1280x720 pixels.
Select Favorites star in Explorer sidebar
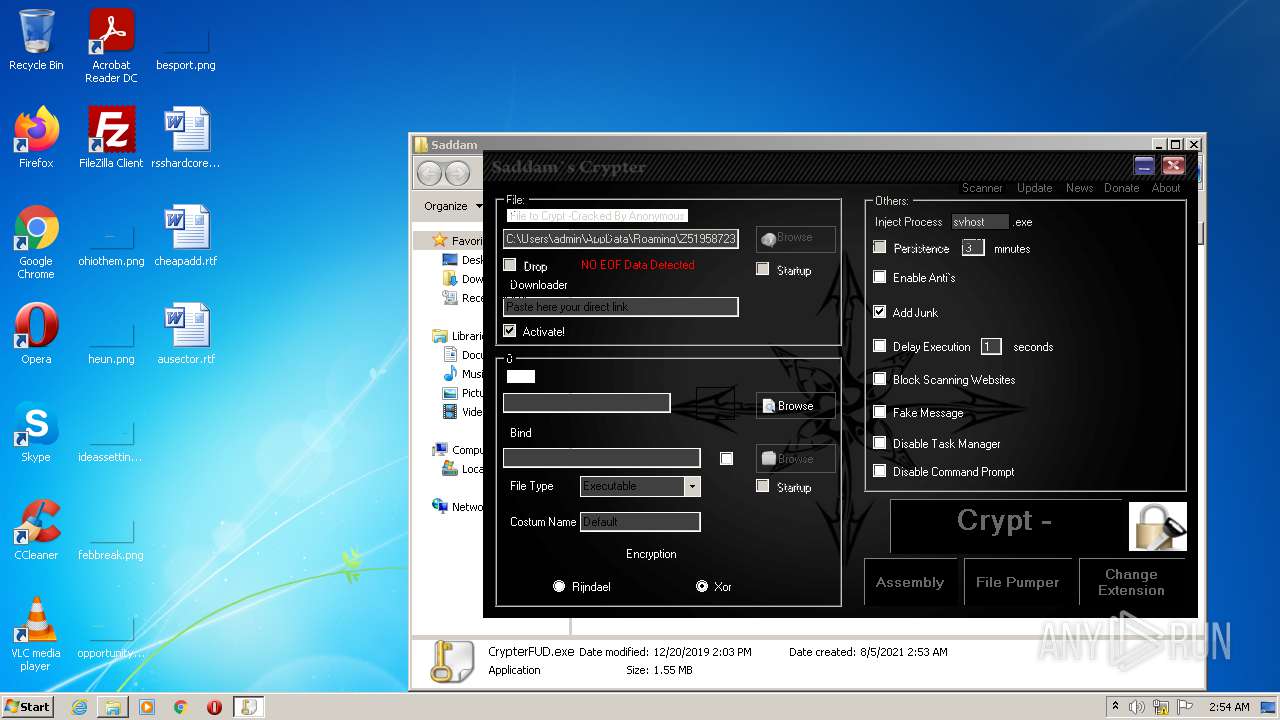point(440,240)
